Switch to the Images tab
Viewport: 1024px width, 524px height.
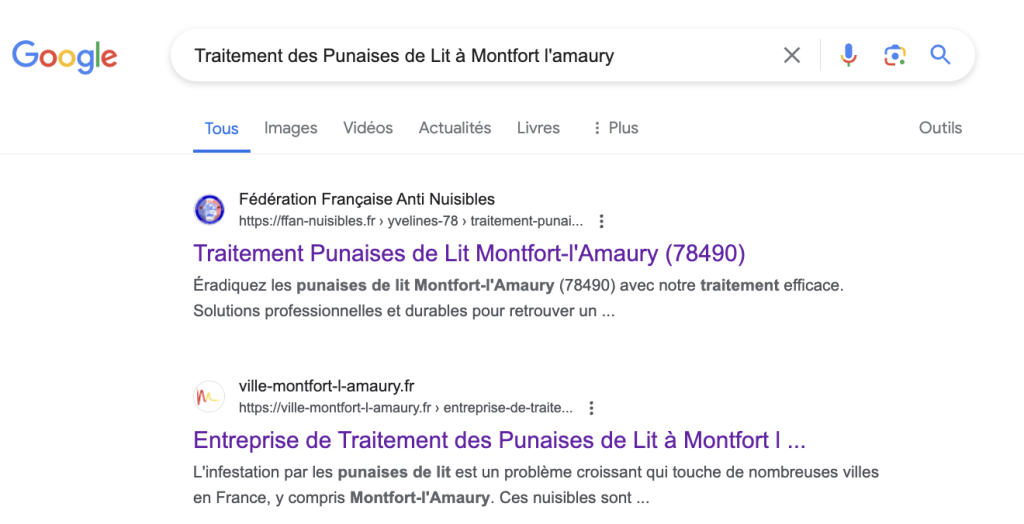point(291,127)
